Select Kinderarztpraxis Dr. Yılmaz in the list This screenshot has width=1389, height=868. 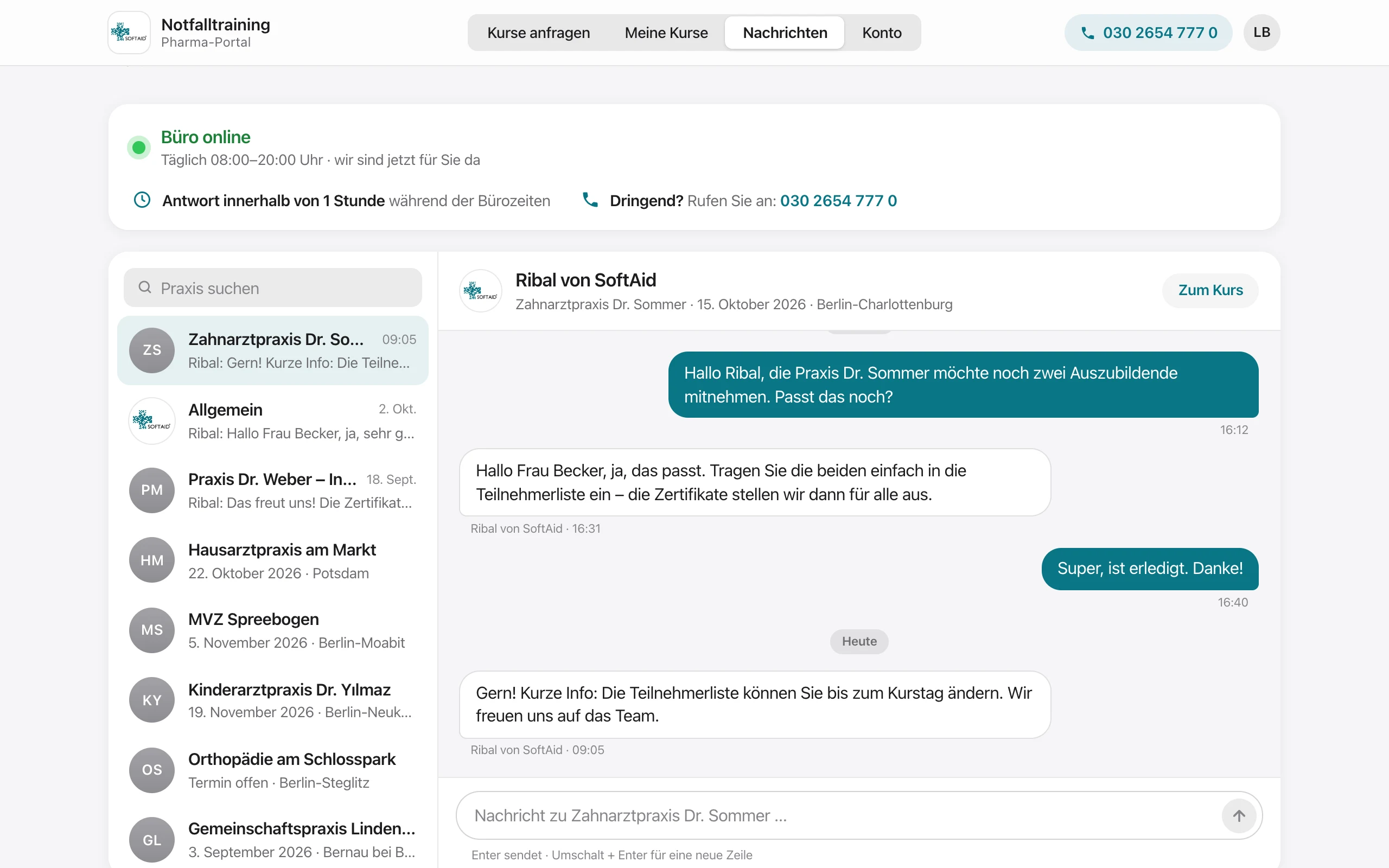pyautogui.click(x=272, y=700)
